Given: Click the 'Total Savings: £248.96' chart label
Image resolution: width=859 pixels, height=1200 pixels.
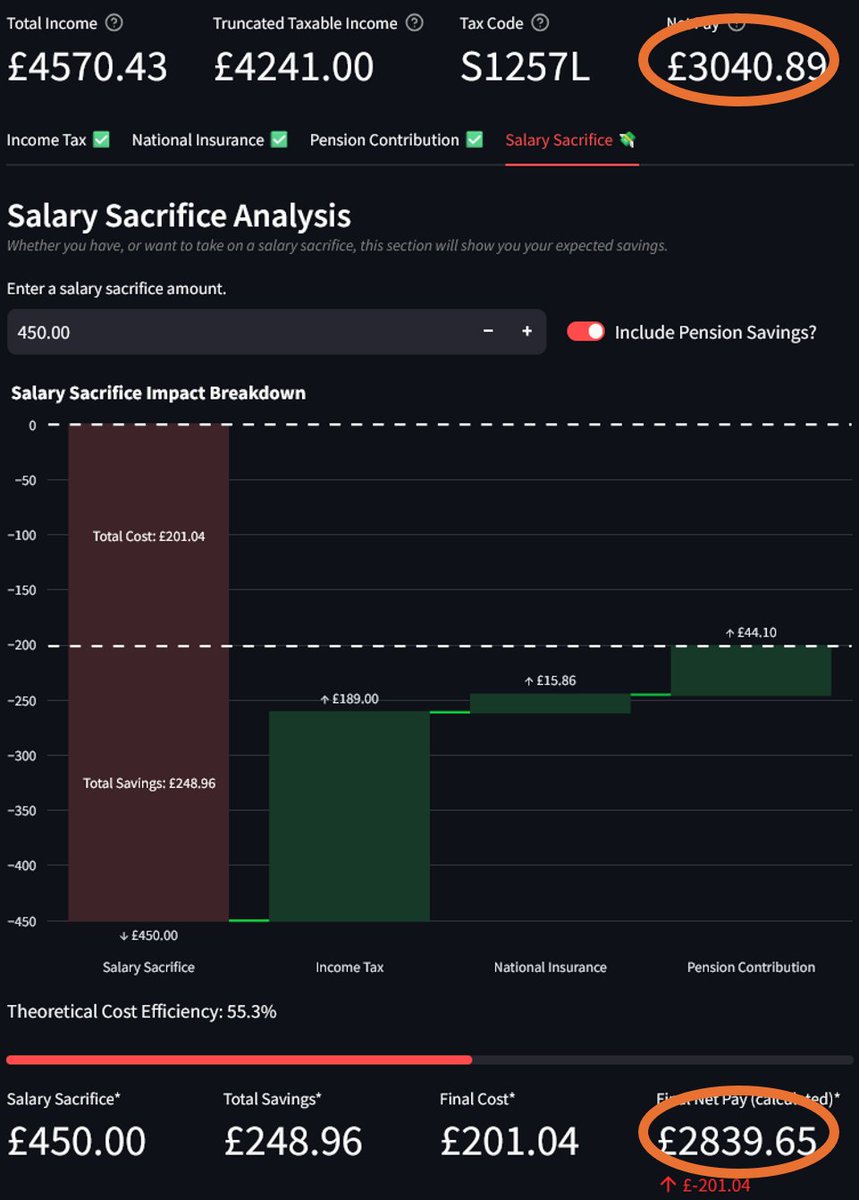Looking at the screenshot, I should click(x=149, y=783).
